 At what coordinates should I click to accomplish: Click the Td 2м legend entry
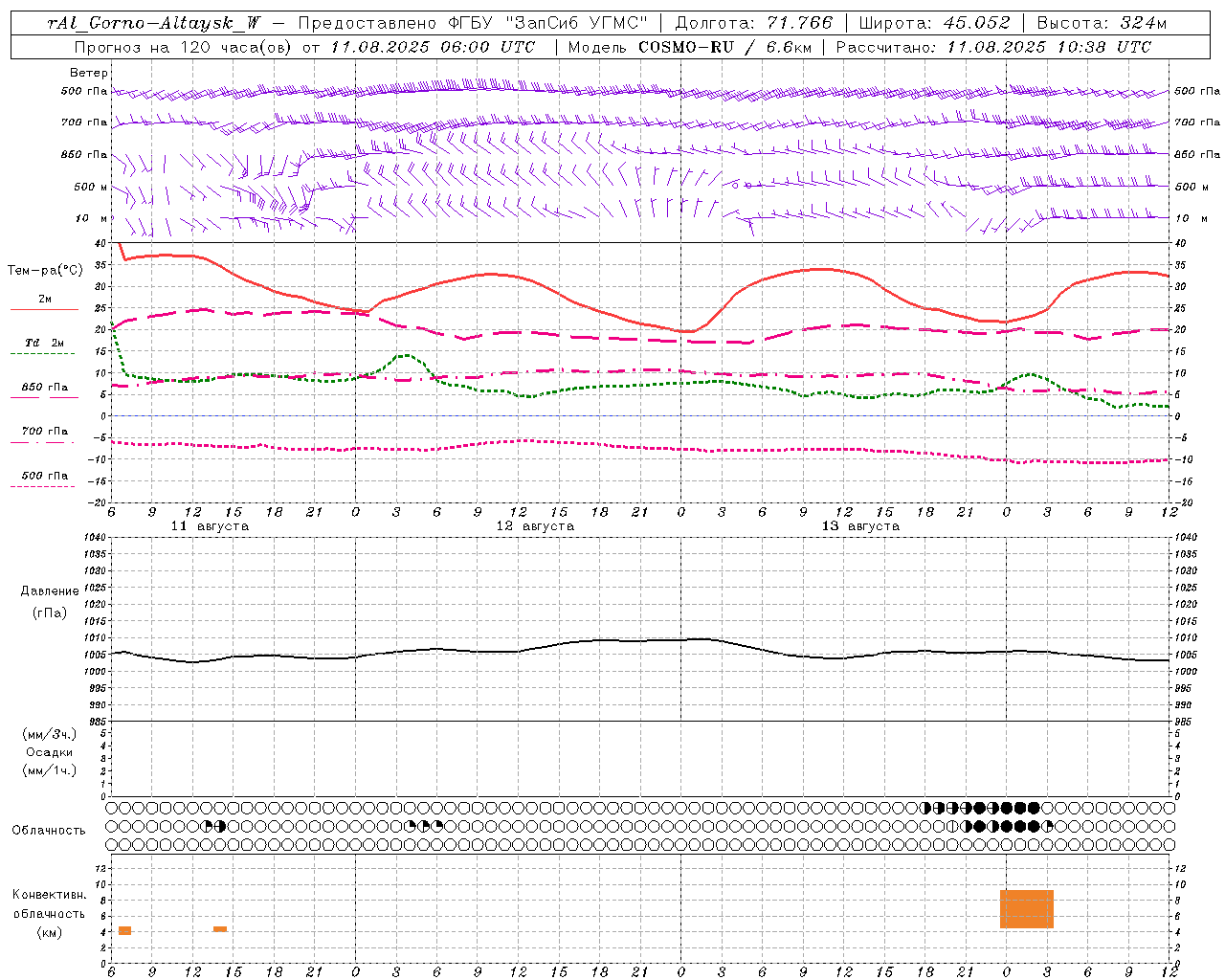click(45, 343)
